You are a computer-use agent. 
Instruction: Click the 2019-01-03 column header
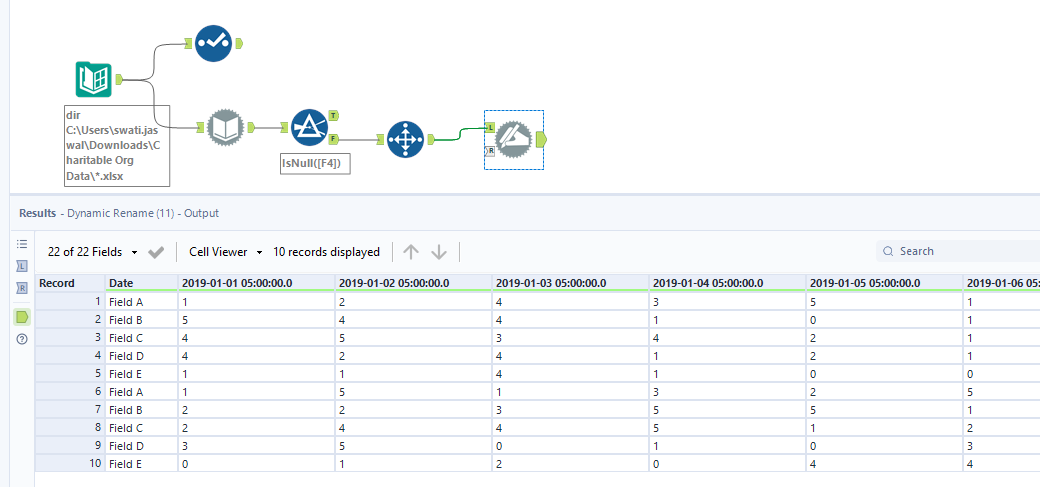[x=551, y=283]
